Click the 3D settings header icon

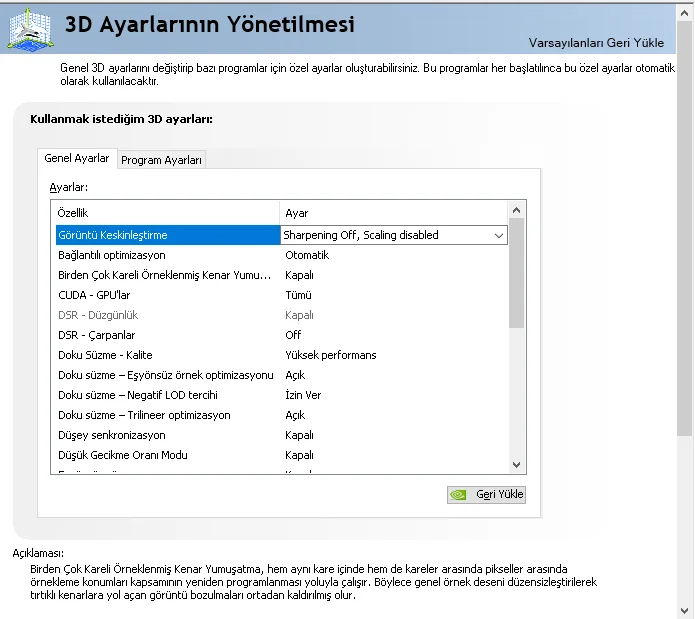pyautogui.click(x=30, y=26)
